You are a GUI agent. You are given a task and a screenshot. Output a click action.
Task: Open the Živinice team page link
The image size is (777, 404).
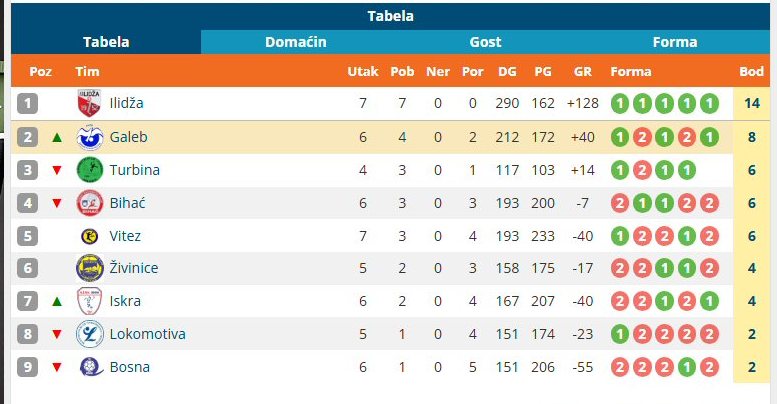pos(134,268)
